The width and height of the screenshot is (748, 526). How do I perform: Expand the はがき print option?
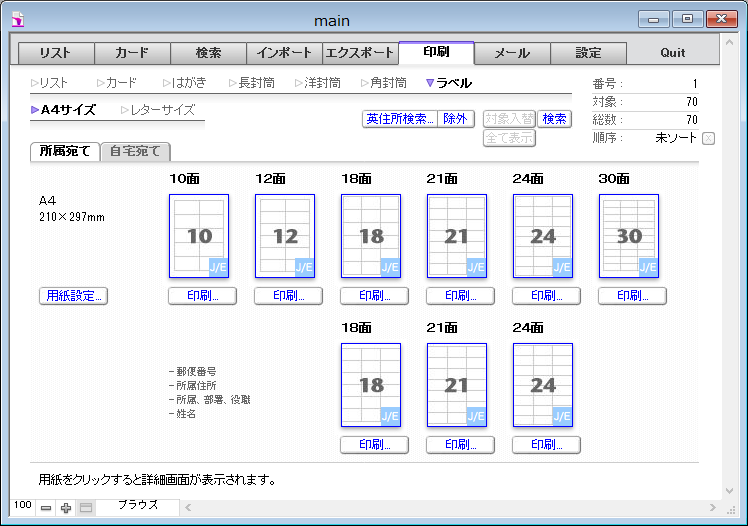[183, 83]
